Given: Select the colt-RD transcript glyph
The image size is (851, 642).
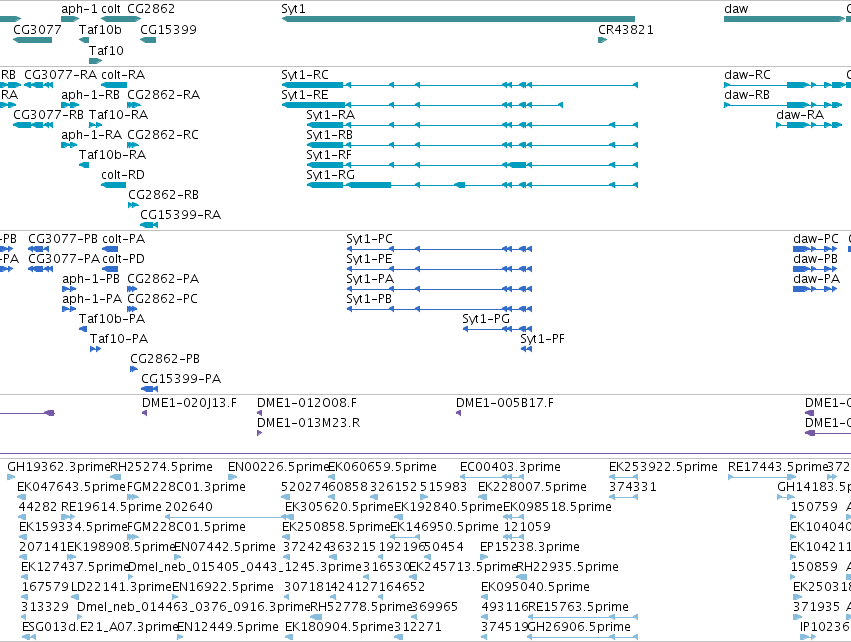Looking at the screenshot, I should point(113,185).
